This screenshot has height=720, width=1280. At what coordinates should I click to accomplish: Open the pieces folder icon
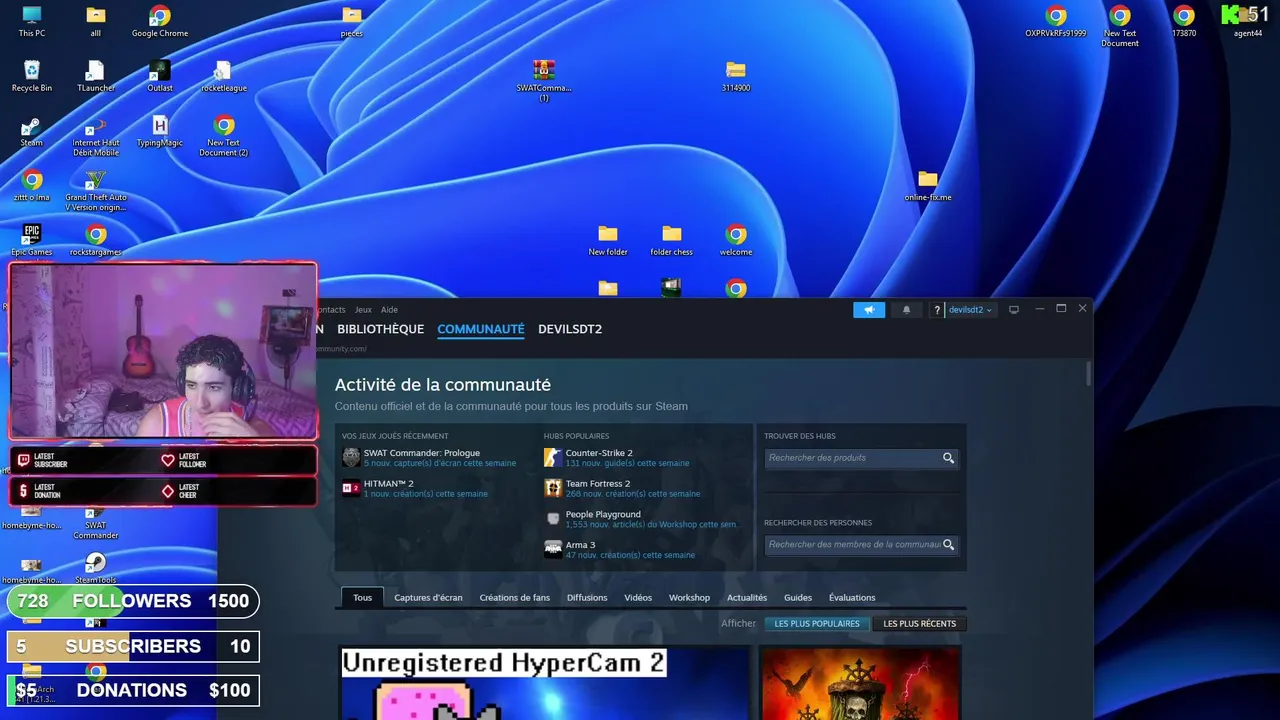pos(351,22)
